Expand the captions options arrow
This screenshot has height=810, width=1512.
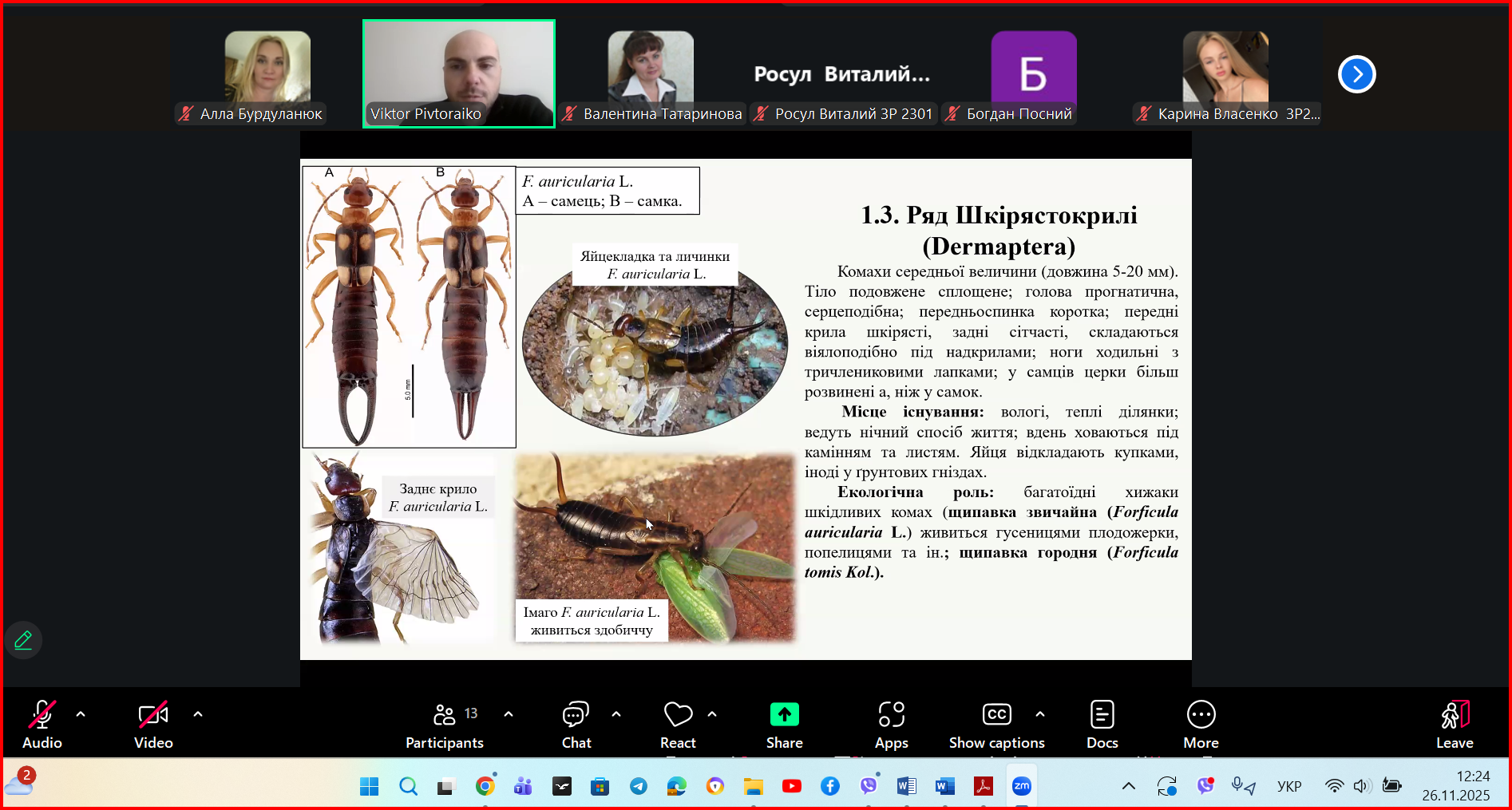pyautogui.click(x=1039, y=714)
